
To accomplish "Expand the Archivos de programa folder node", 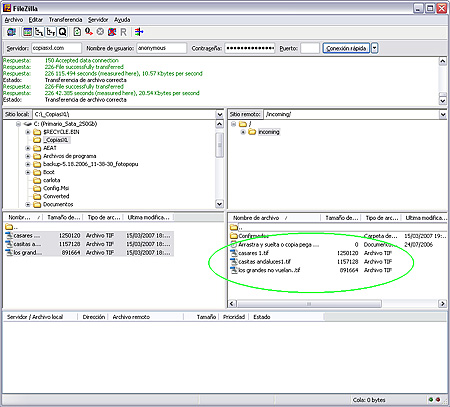I will pyautogui.click(x=28, y=156).
